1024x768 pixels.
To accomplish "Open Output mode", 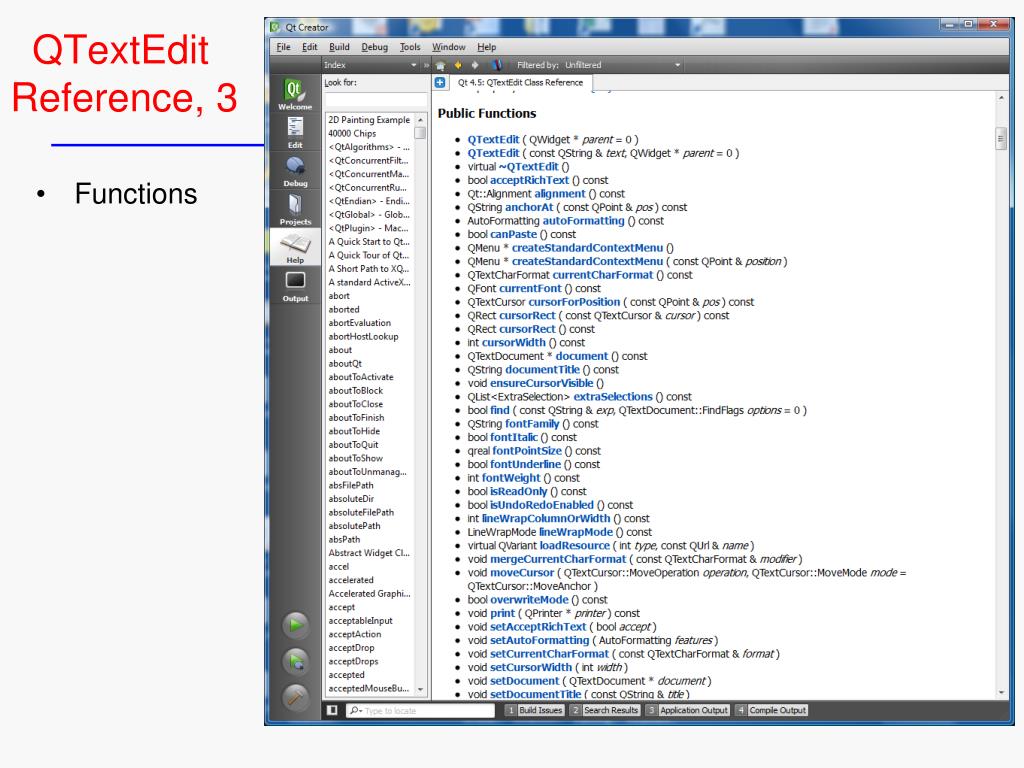I will [295, 286].
